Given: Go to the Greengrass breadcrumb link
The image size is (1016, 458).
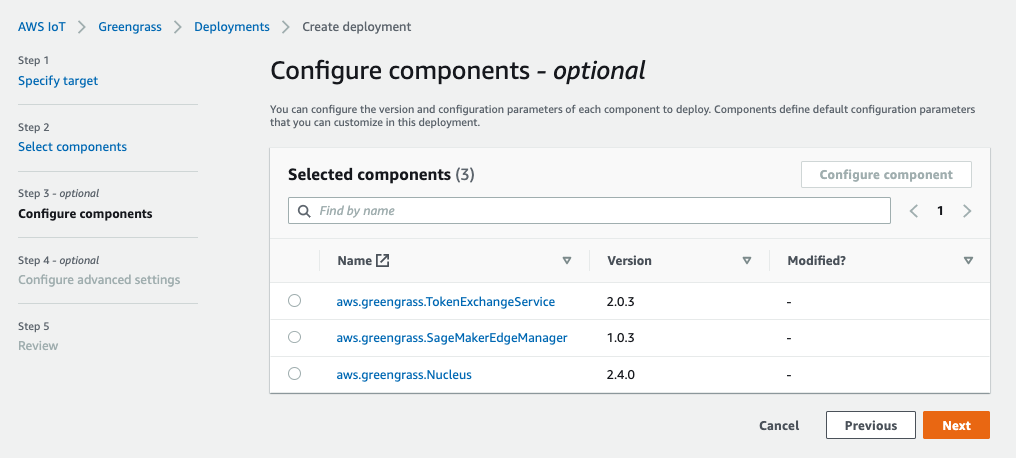Looking at the screenshot, I should [x=130, y=27].
